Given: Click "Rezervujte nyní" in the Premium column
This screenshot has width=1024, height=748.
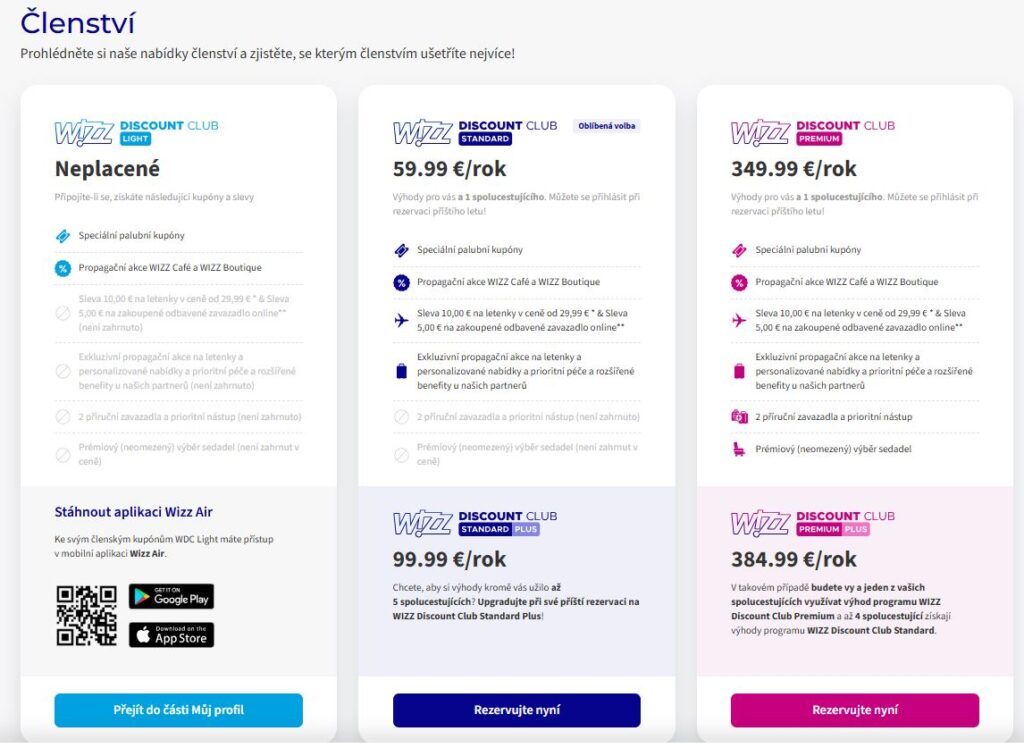Looking at the screenshot, I should (854, 710).
